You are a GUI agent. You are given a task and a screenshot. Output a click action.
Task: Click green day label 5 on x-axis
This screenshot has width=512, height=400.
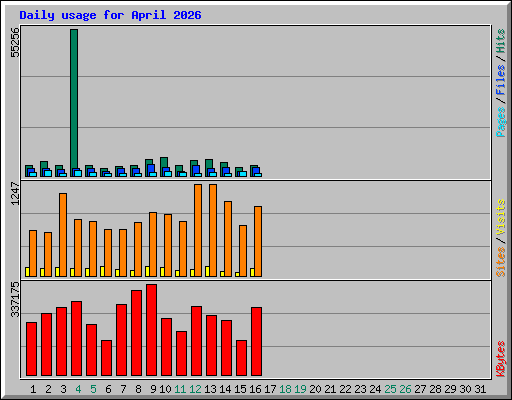(93, 389)
